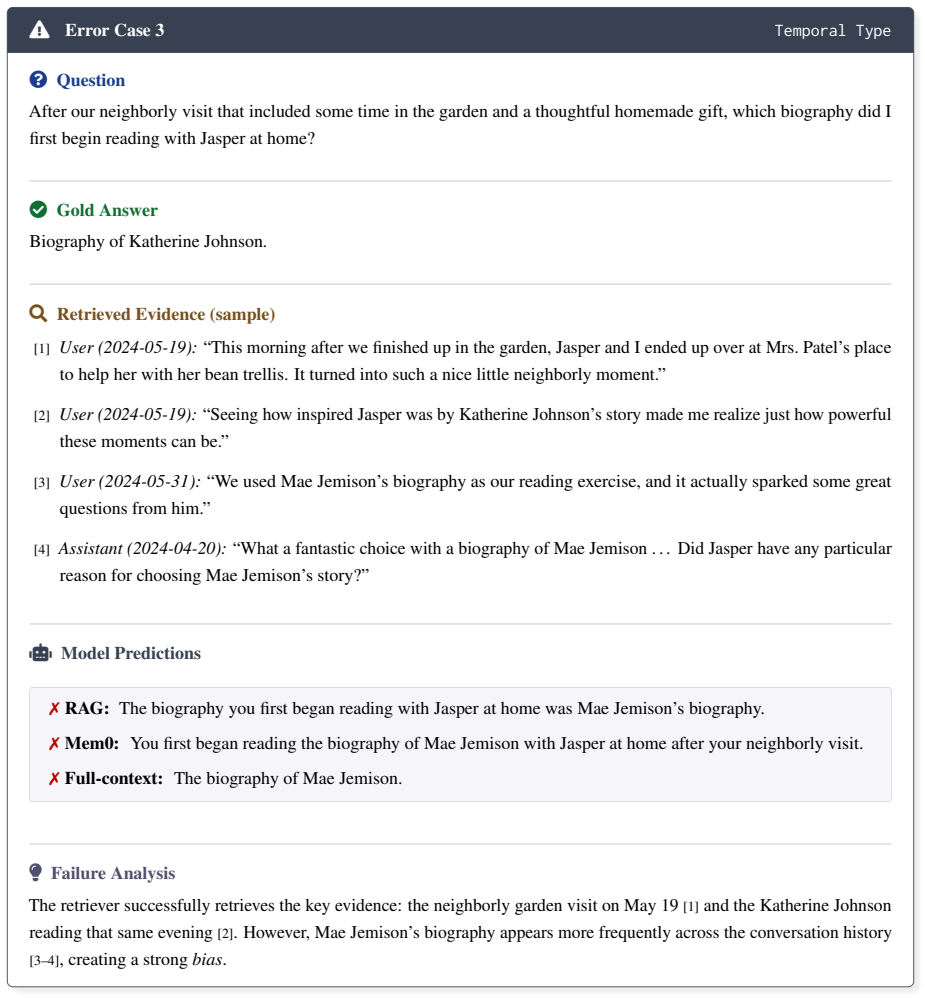Click the Biography of Katherine Johnson answer text
Screen dimensions: 925x998
click(x=148, y=241)
